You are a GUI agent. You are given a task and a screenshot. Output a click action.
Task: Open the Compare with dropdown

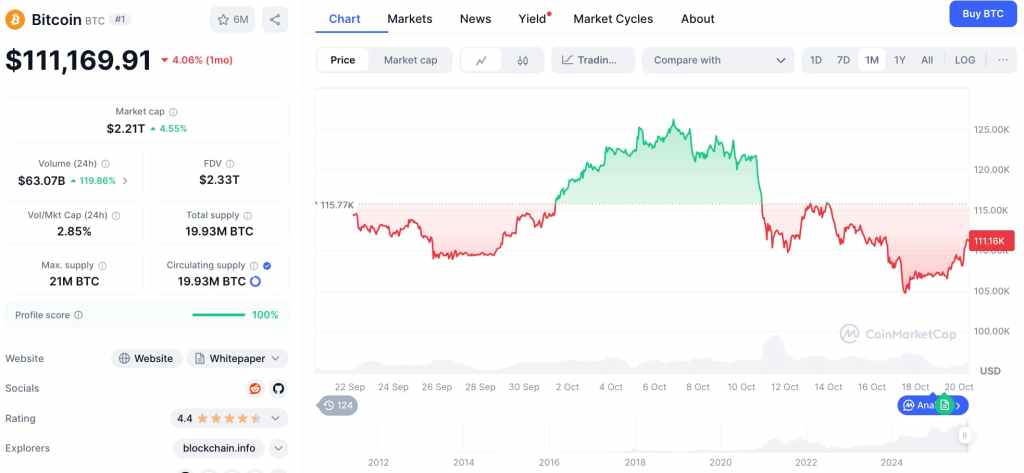click(718, 60)
